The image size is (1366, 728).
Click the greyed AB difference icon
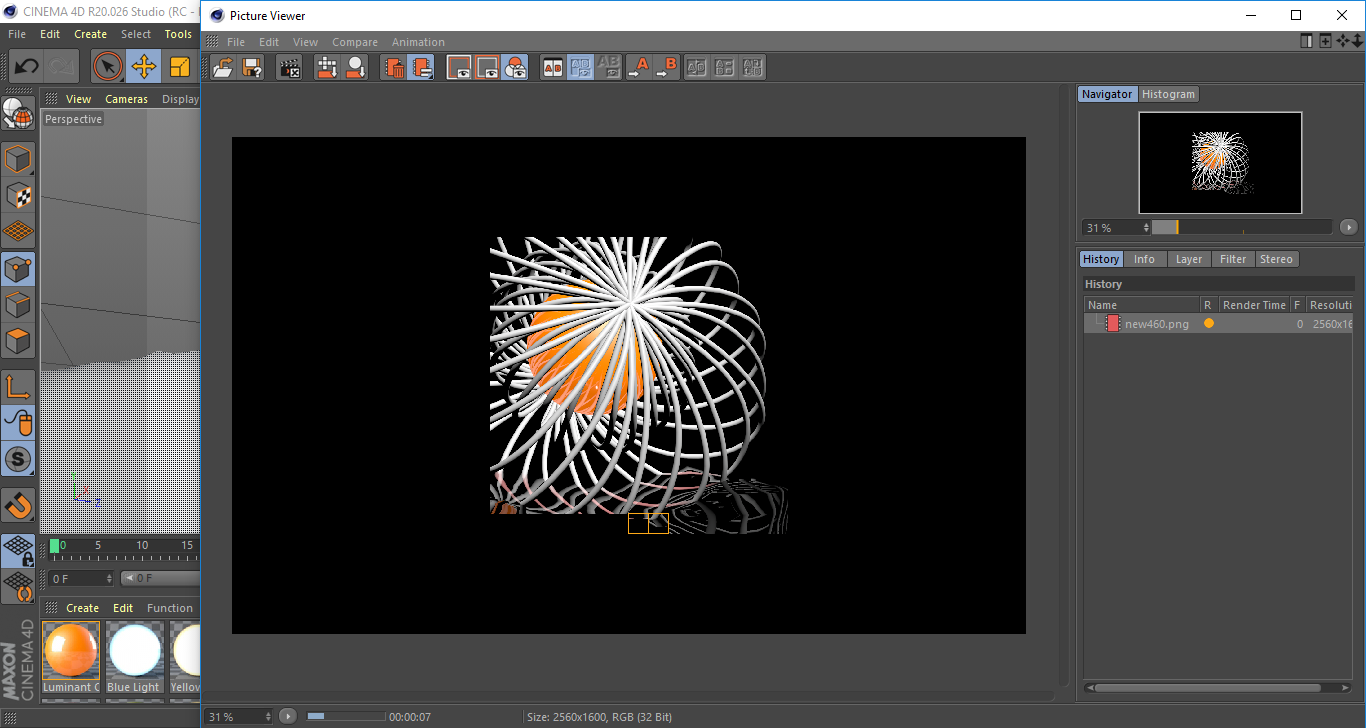click(608, 68)
